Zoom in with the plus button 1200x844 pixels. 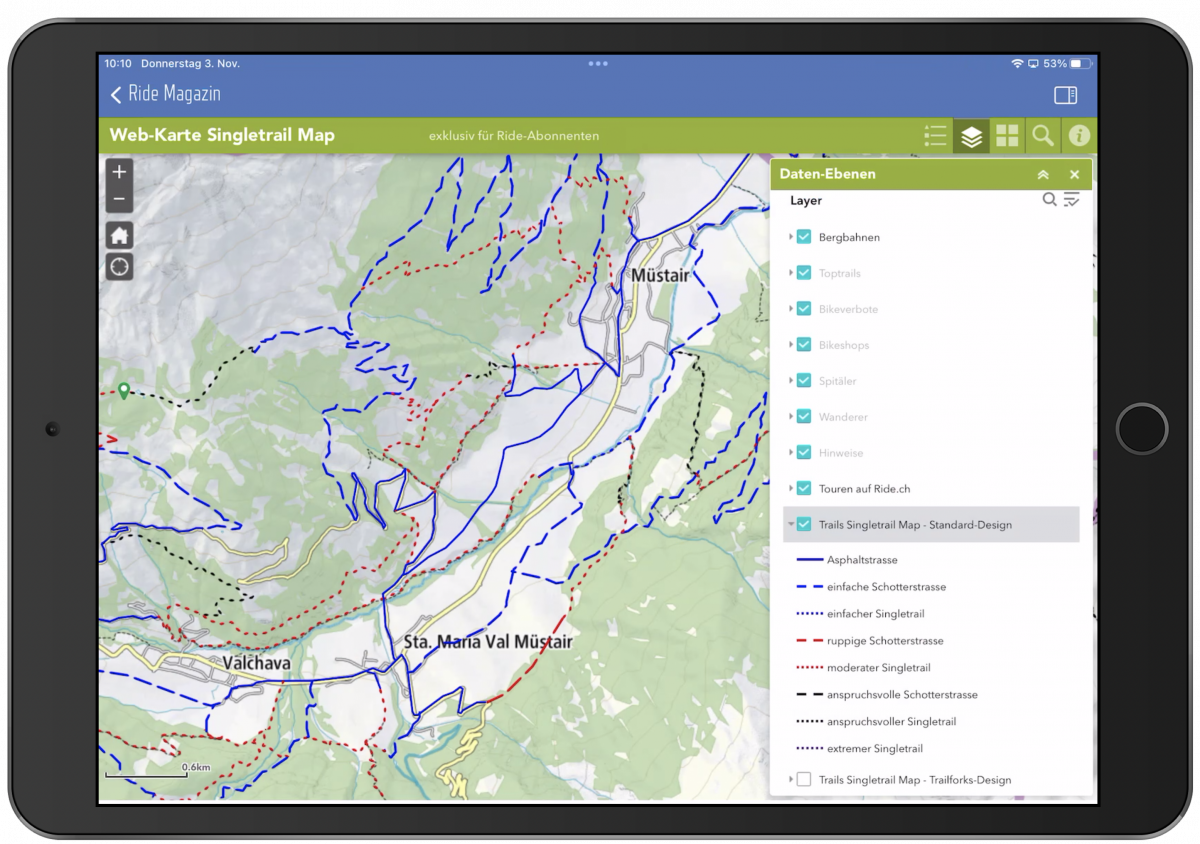(119, 172)
